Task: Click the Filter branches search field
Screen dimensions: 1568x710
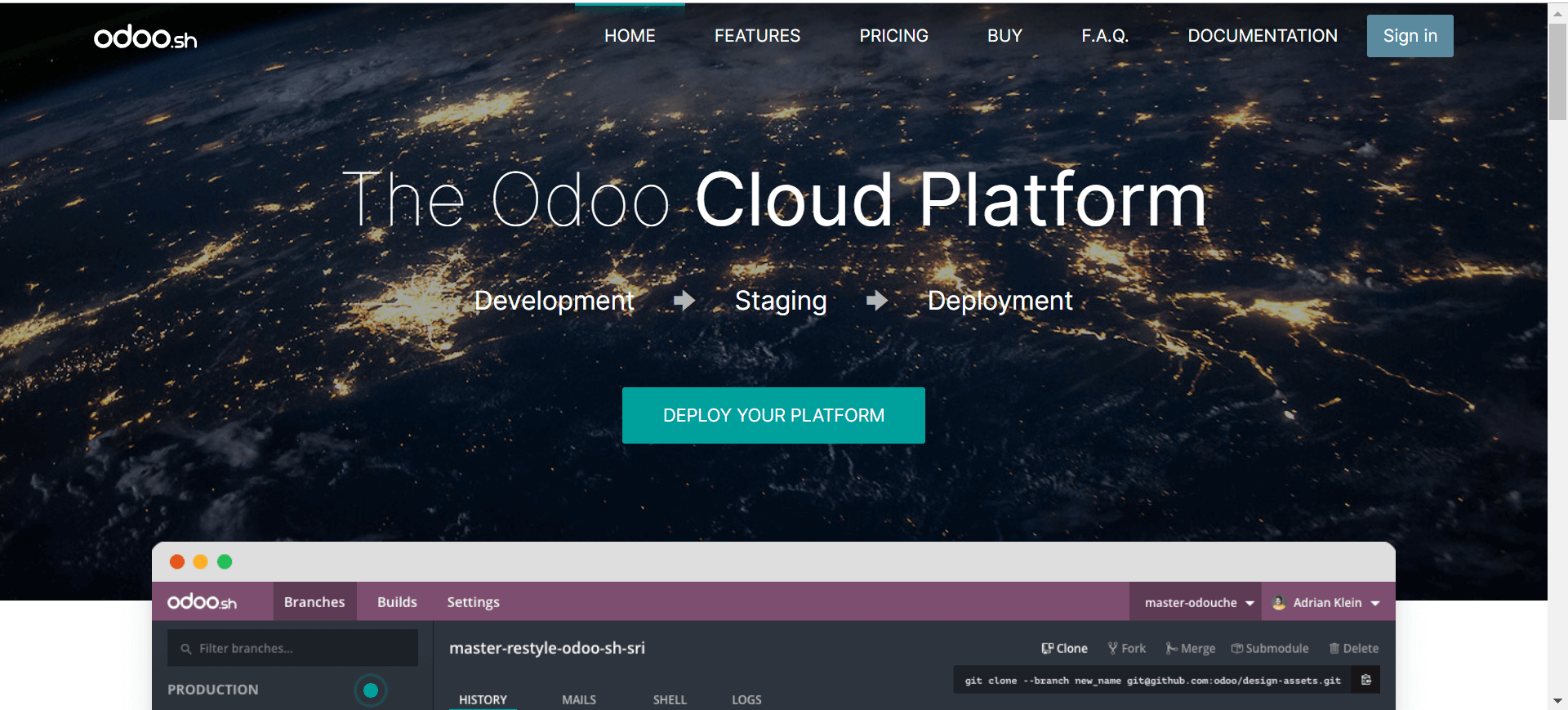Action: click(x=292, y=648)
